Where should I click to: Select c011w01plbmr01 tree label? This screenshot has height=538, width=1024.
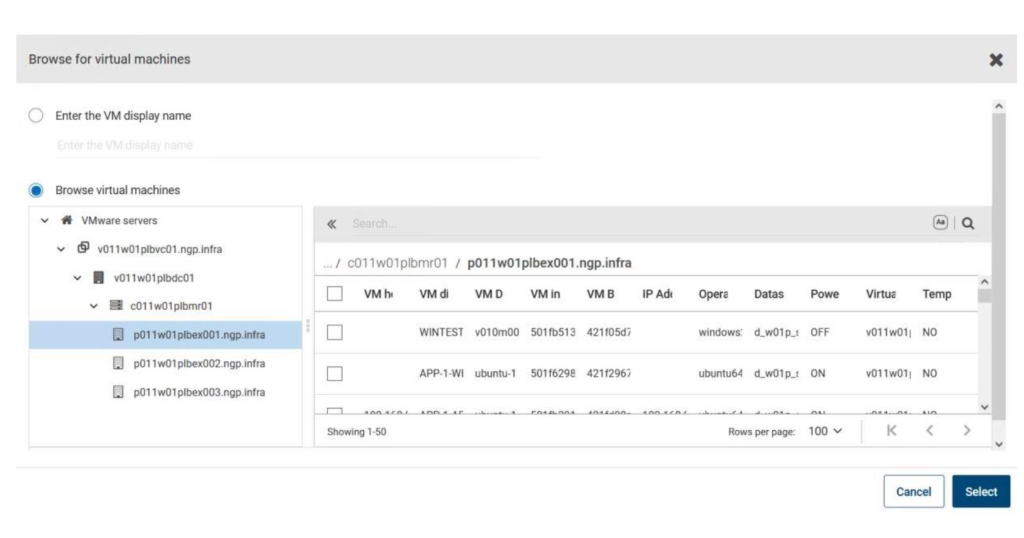[170, 306]
